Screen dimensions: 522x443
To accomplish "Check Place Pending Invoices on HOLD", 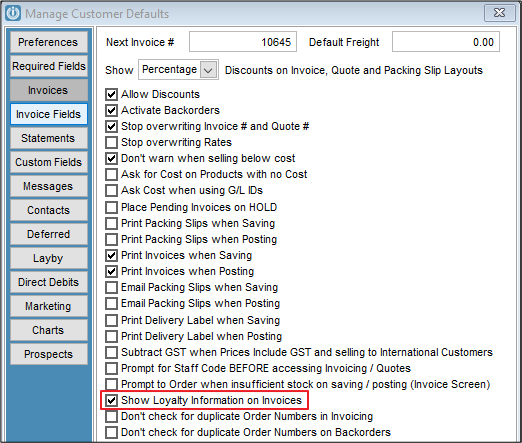I will (x=111, y=207).
